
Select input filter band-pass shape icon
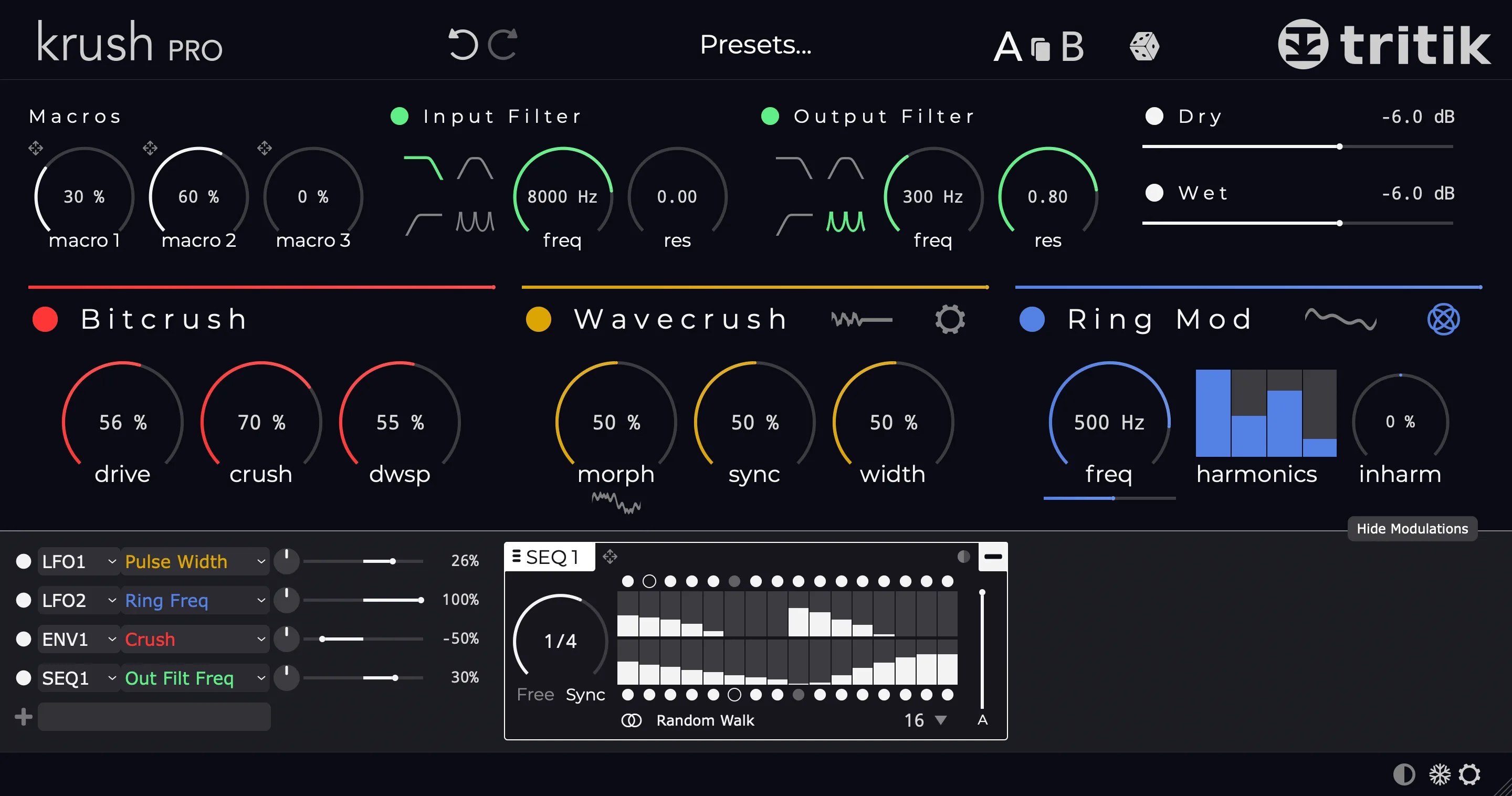coord(475,168)
